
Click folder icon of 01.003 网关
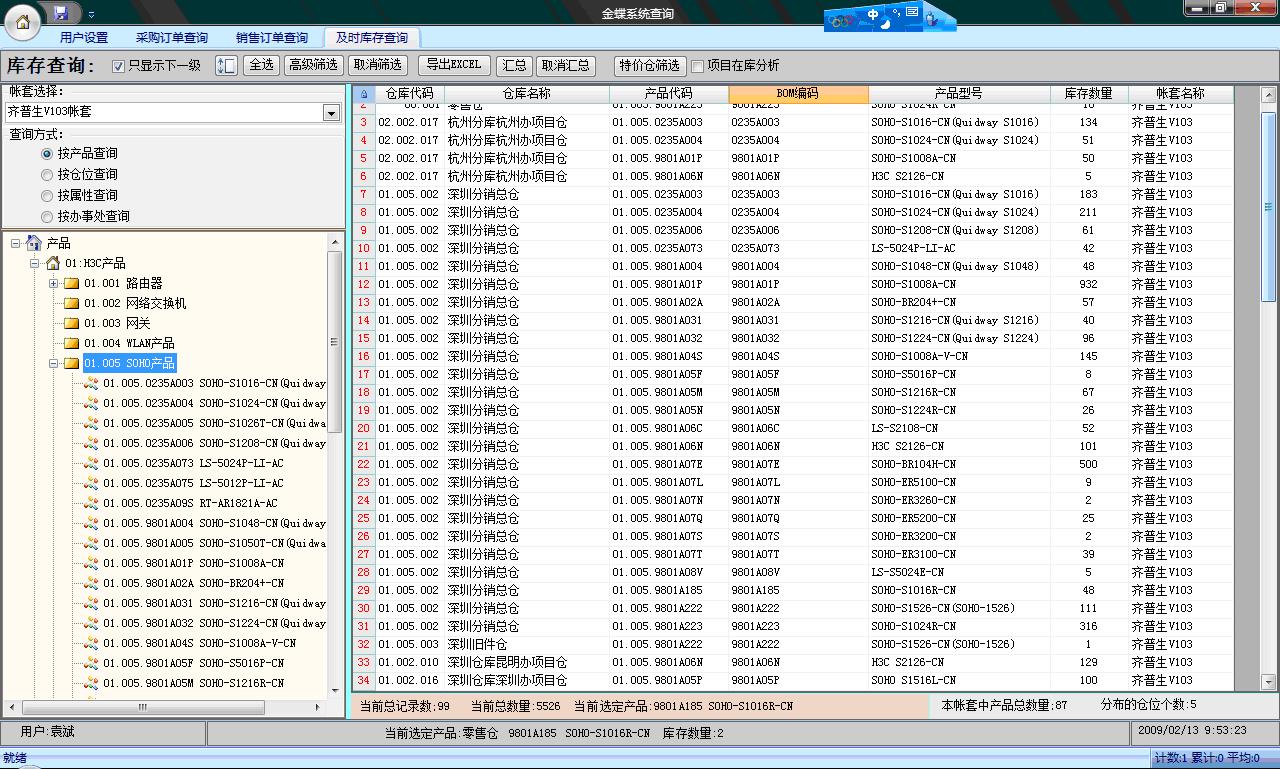[72, 323]
